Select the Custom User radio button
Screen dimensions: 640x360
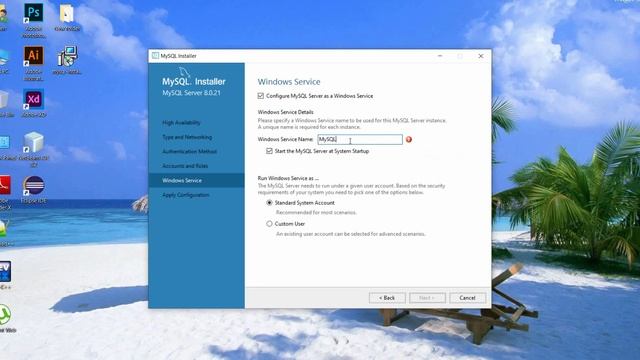269,224
